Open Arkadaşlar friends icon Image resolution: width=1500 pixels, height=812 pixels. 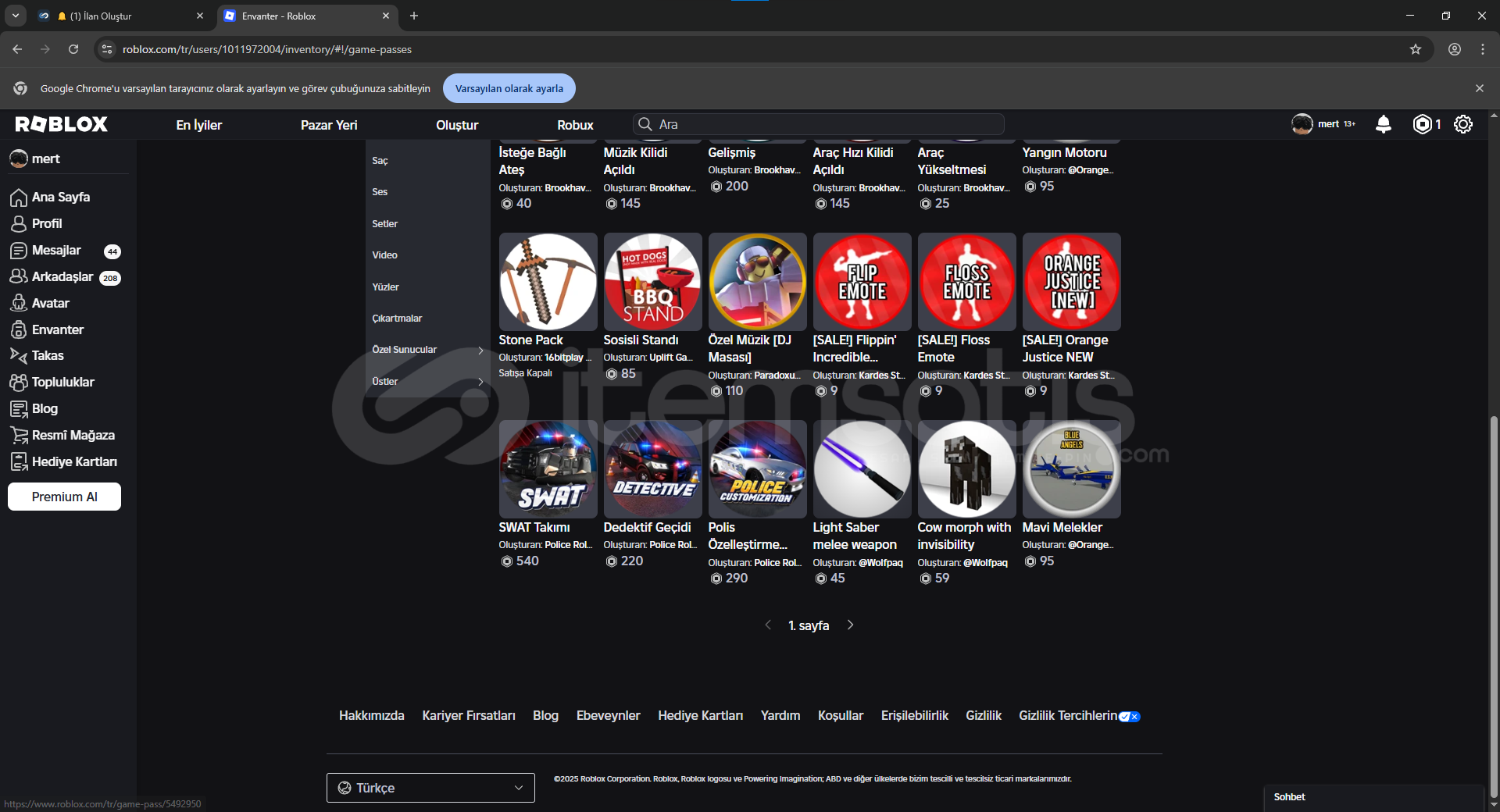19,277
